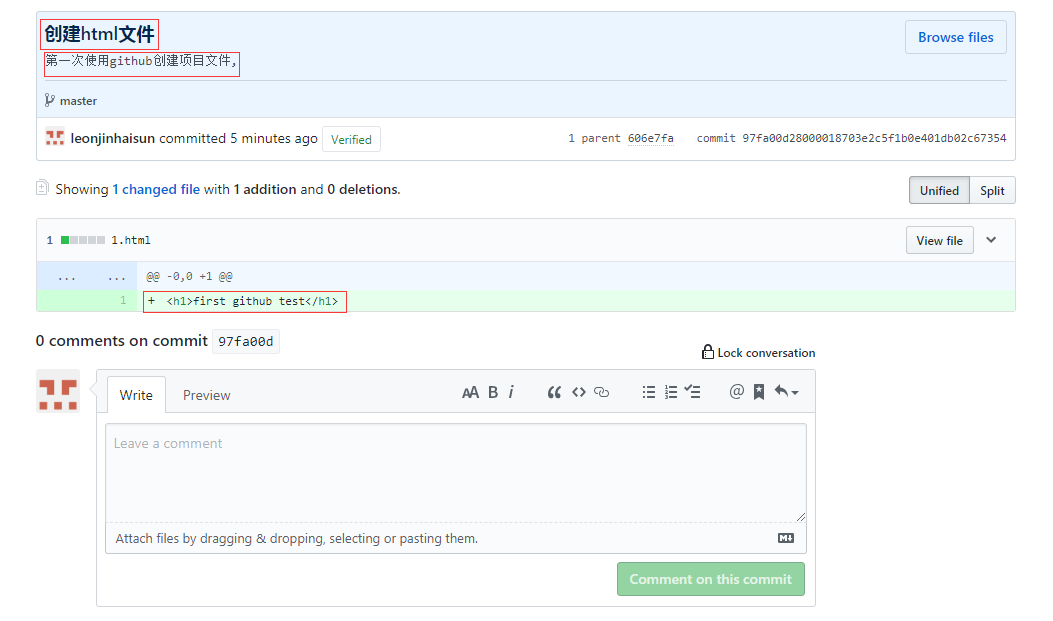Click the diffstat green blocks indicator
The width and height of the screenshot is (1053, 621).
coord(83,240)
